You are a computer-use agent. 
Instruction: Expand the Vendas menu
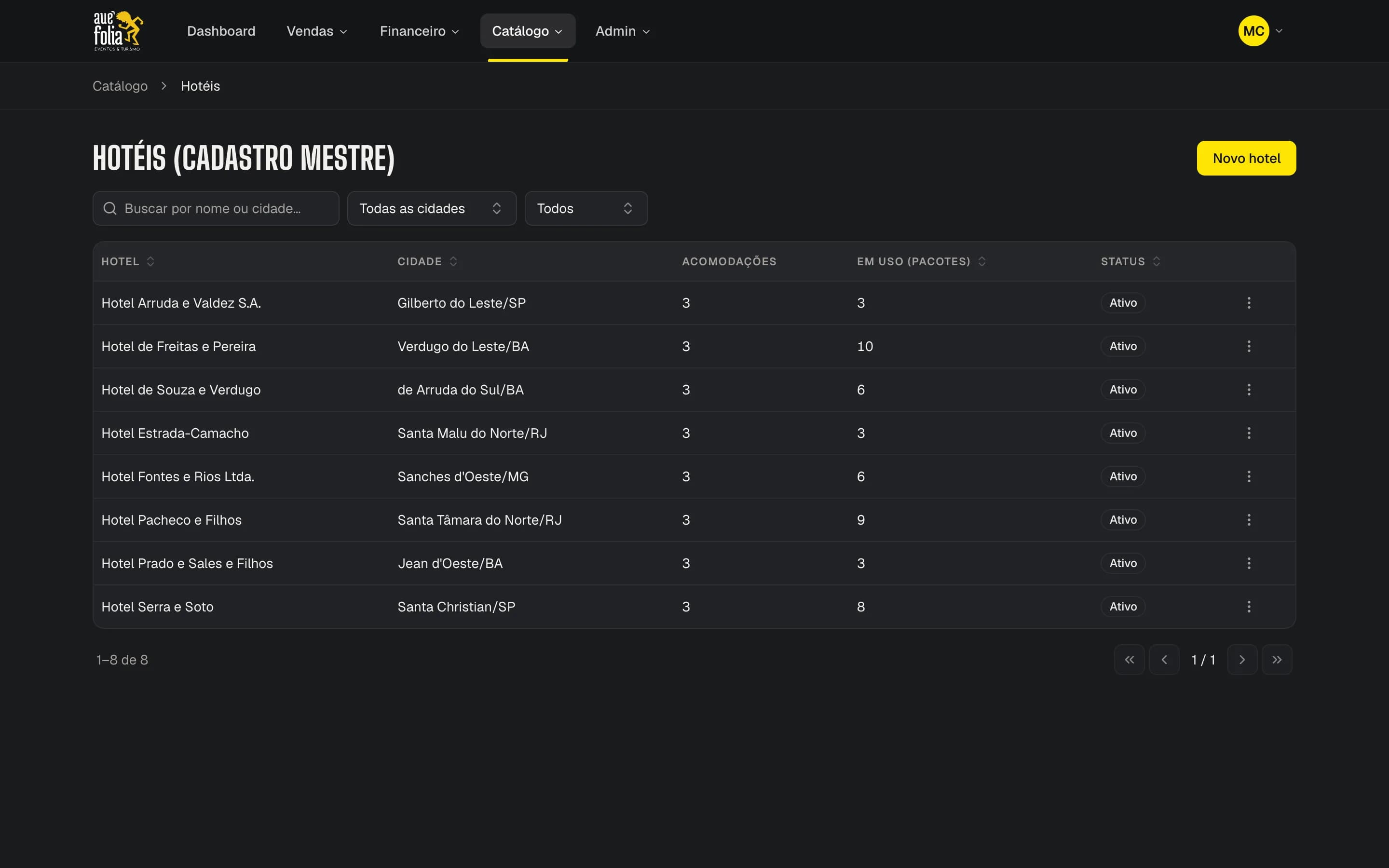[317, 31]
